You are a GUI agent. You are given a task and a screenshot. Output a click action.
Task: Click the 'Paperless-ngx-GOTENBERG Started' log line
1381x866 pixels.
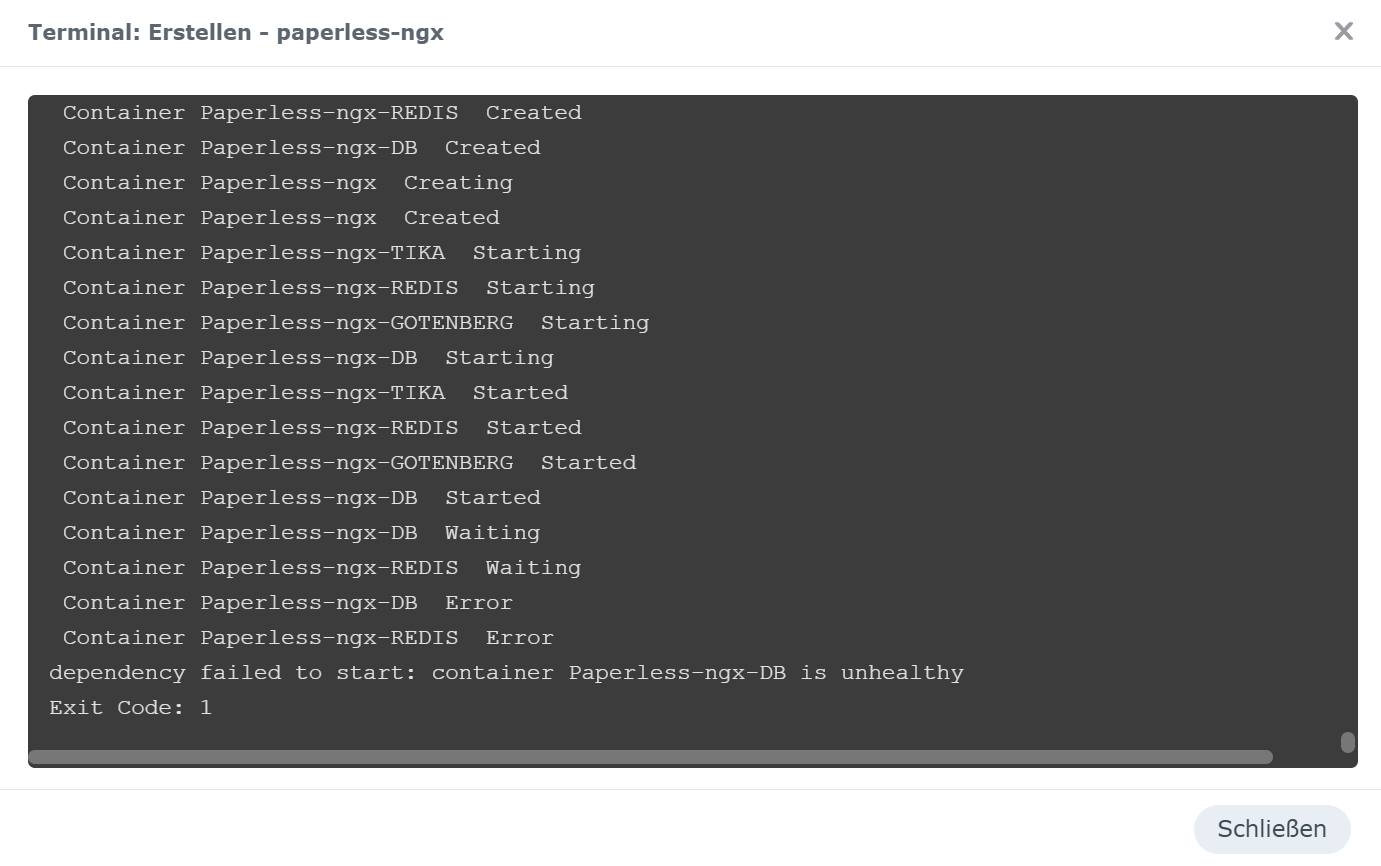coord(349,463)
